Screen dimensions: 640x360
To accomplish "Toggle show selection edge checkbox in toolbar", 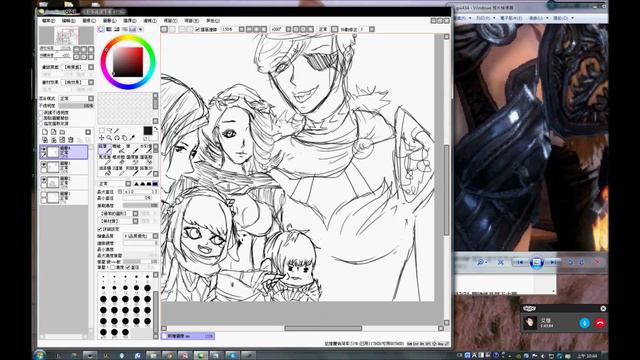I will click(x=197, y=29).
